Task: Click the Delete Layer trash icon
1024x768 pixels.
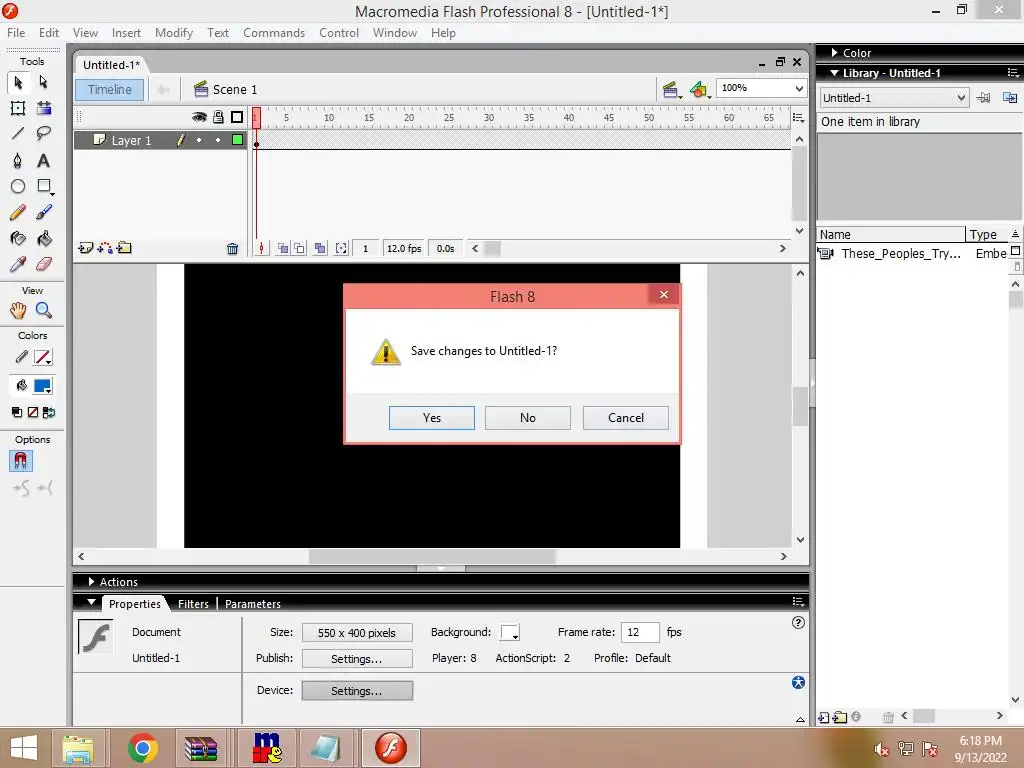Action: (232, 249)
